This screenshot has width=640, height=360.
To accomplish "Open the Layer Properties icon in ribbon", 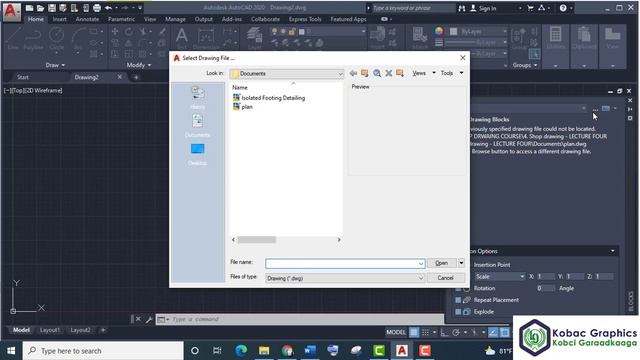I will coord(255,38).
